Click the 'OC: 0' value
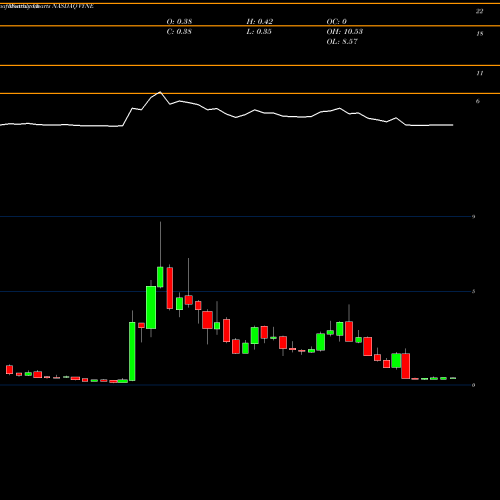This screenshot has width=500, height=500. [x=337, y=21]
